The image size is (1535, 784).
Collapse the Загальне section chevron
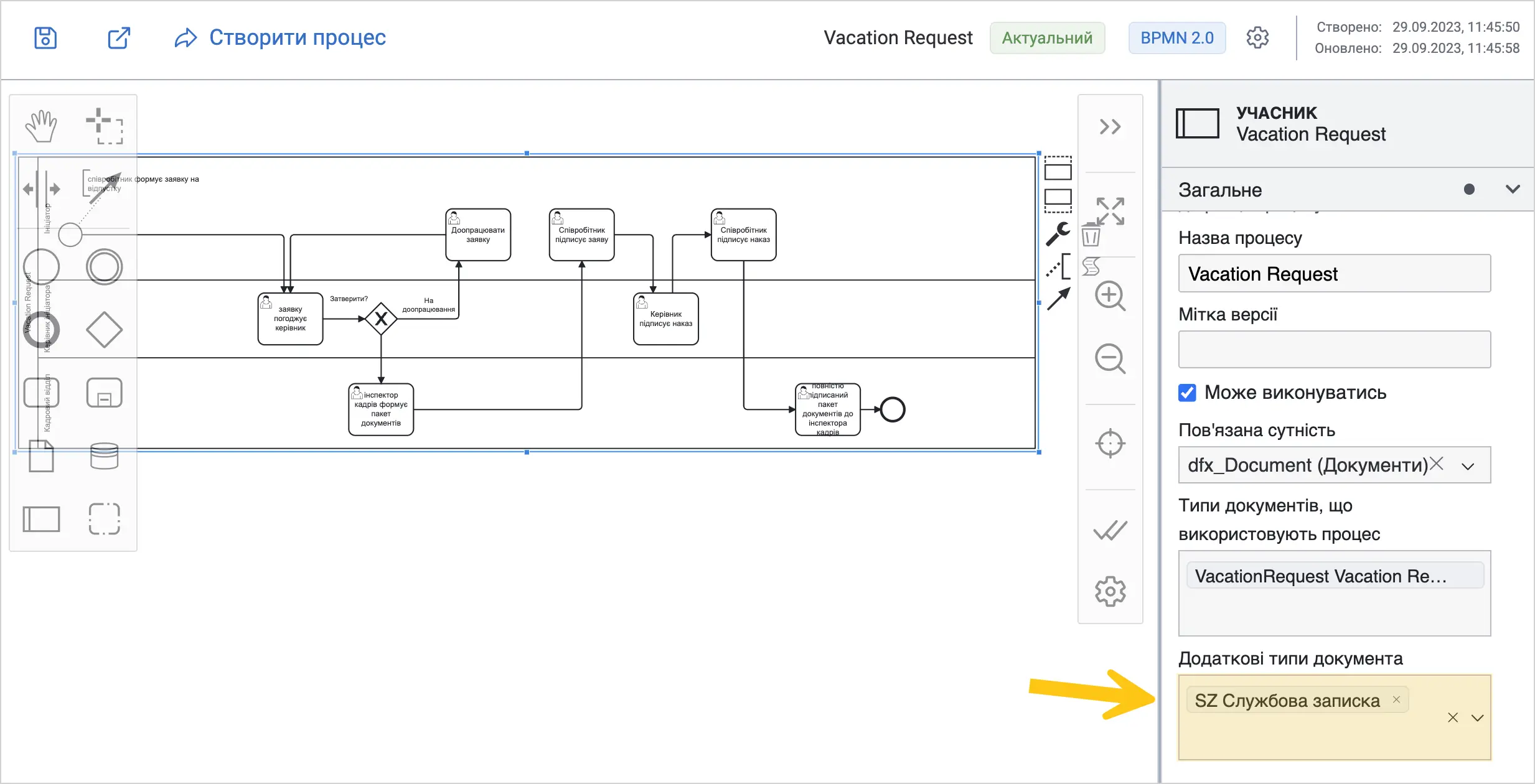click(1513, 189)
